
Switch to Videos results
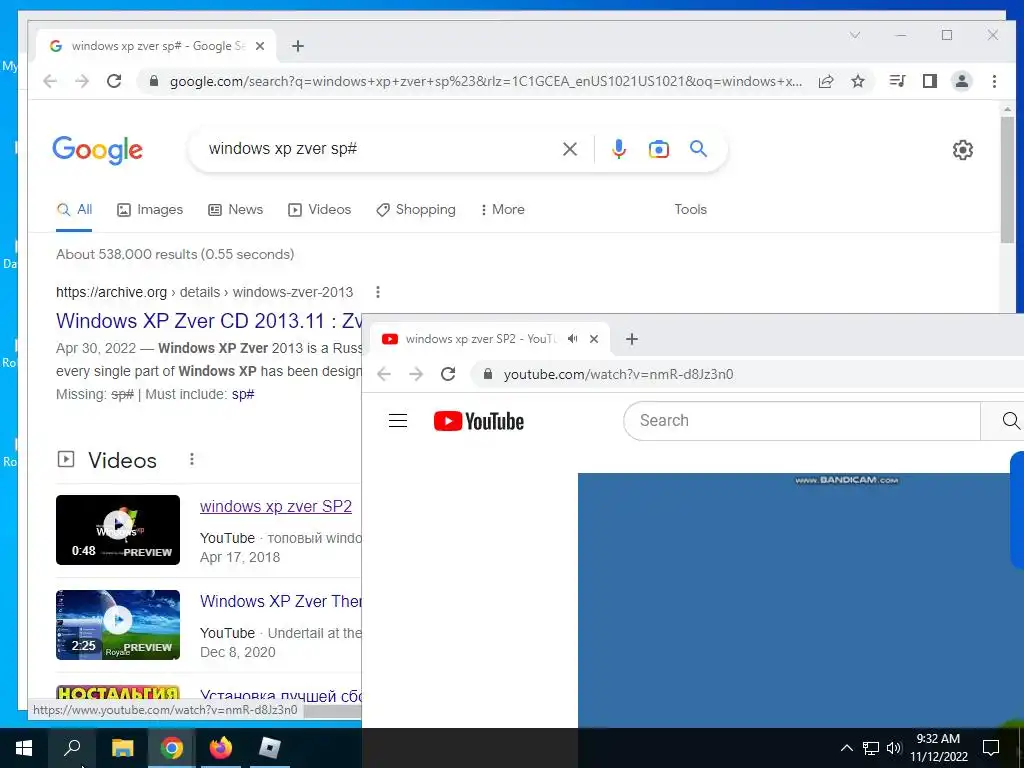pyautogui.click(x=319, y=210)
